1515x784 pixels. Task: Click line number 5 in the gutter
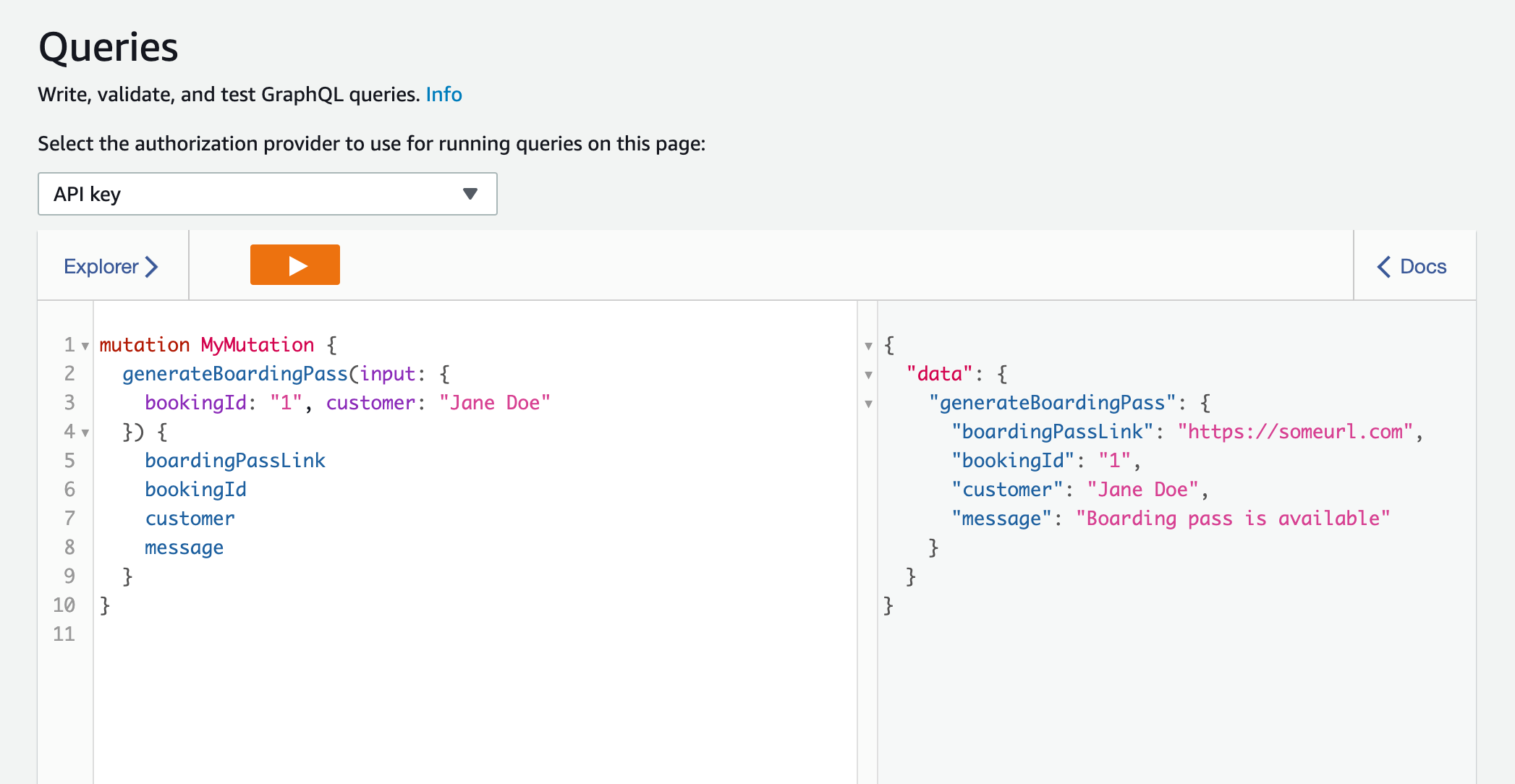click(x=69, y=461)
